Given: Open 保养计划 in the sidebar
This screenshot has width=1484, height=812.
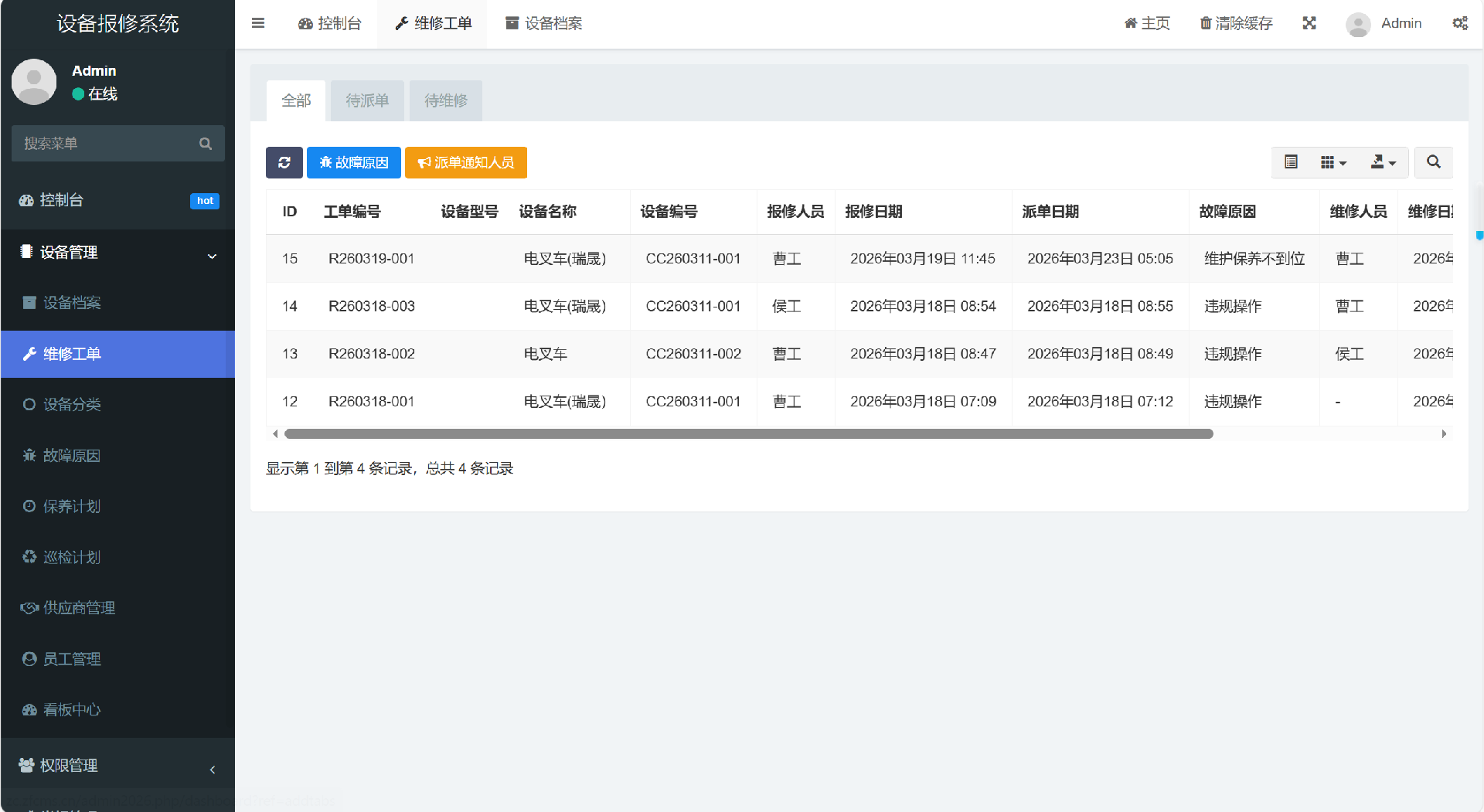Looking at the screenshot, I should click(71, 506).
